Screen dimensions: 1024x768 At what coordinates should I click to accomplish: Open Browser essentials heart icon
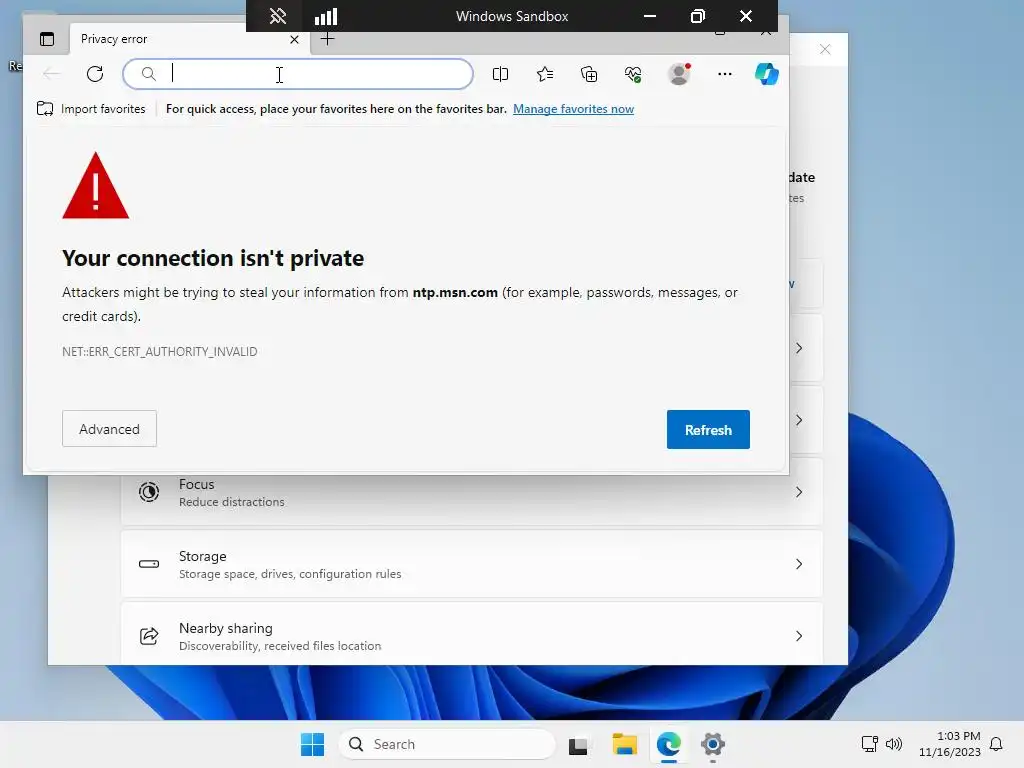coord(633,74)
